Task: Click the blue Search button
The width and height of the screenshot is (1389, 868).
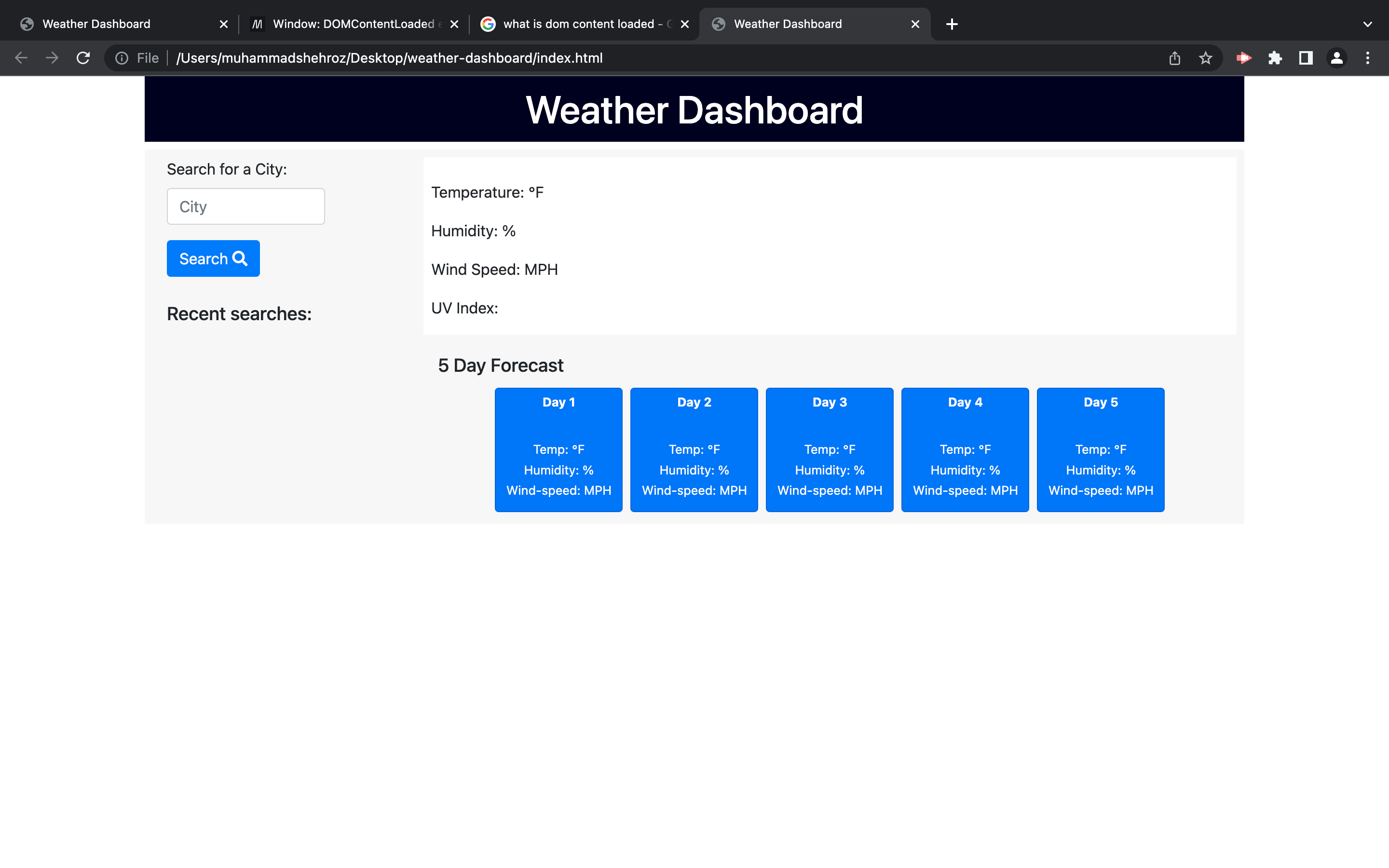Action: pyautogui.click(x=213, y=258)
